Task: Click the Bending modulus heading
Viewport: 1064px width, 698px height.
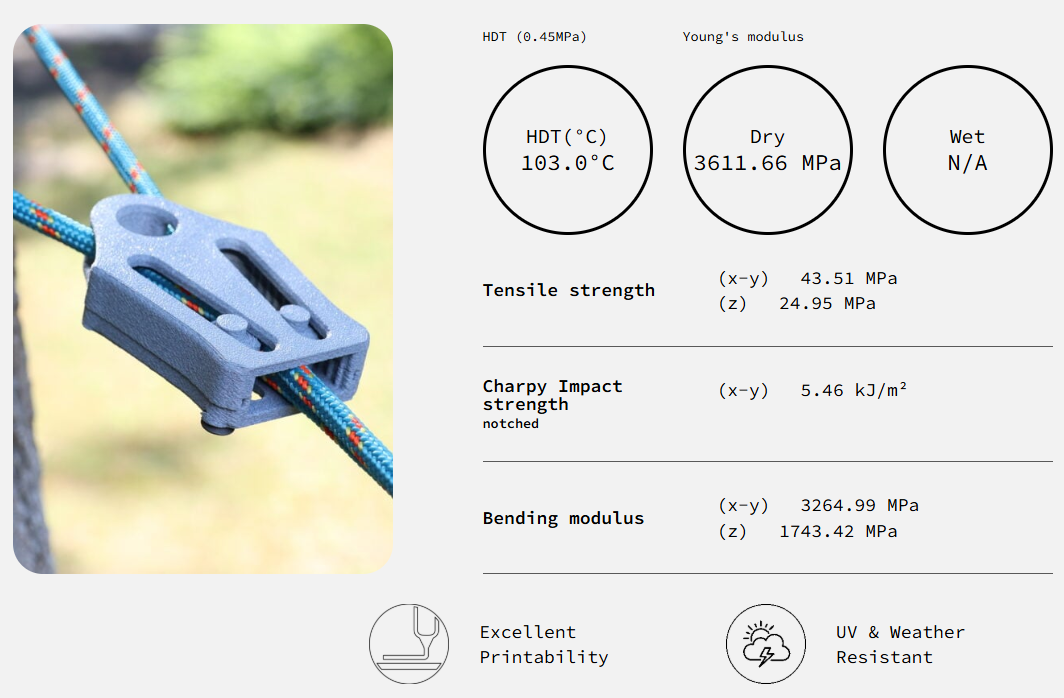Action: 563,518
